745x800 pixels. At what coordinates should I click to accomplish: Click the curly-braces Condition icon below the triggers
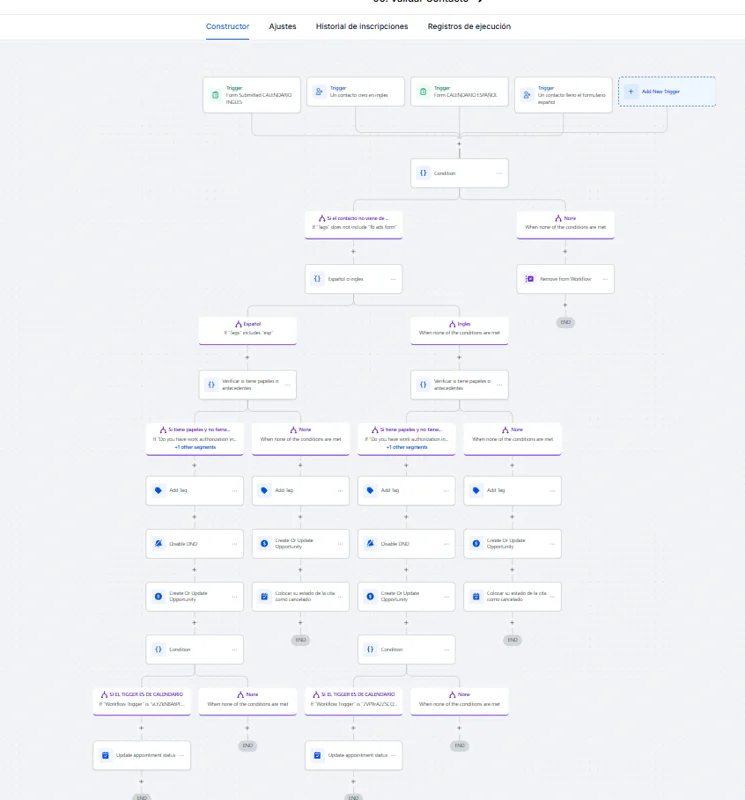425,172
